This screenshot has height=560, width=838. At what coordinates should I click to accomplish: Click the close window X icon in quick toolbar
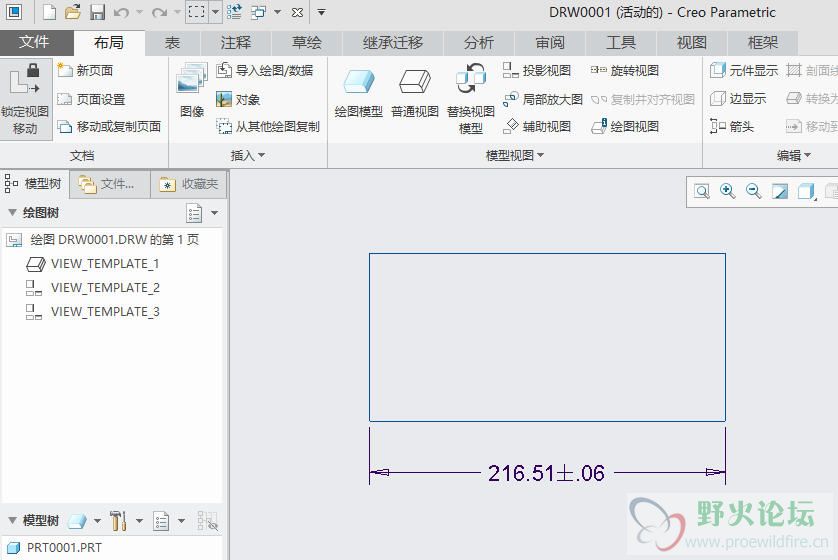click(x=298, y=12)
